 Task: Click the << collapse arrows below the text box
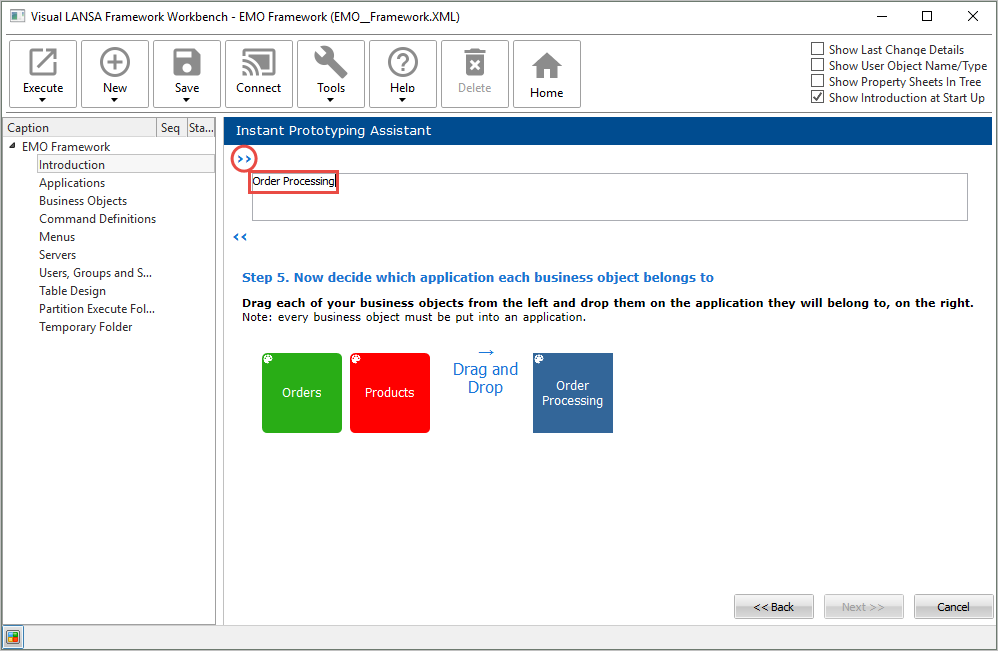[240, 237]
